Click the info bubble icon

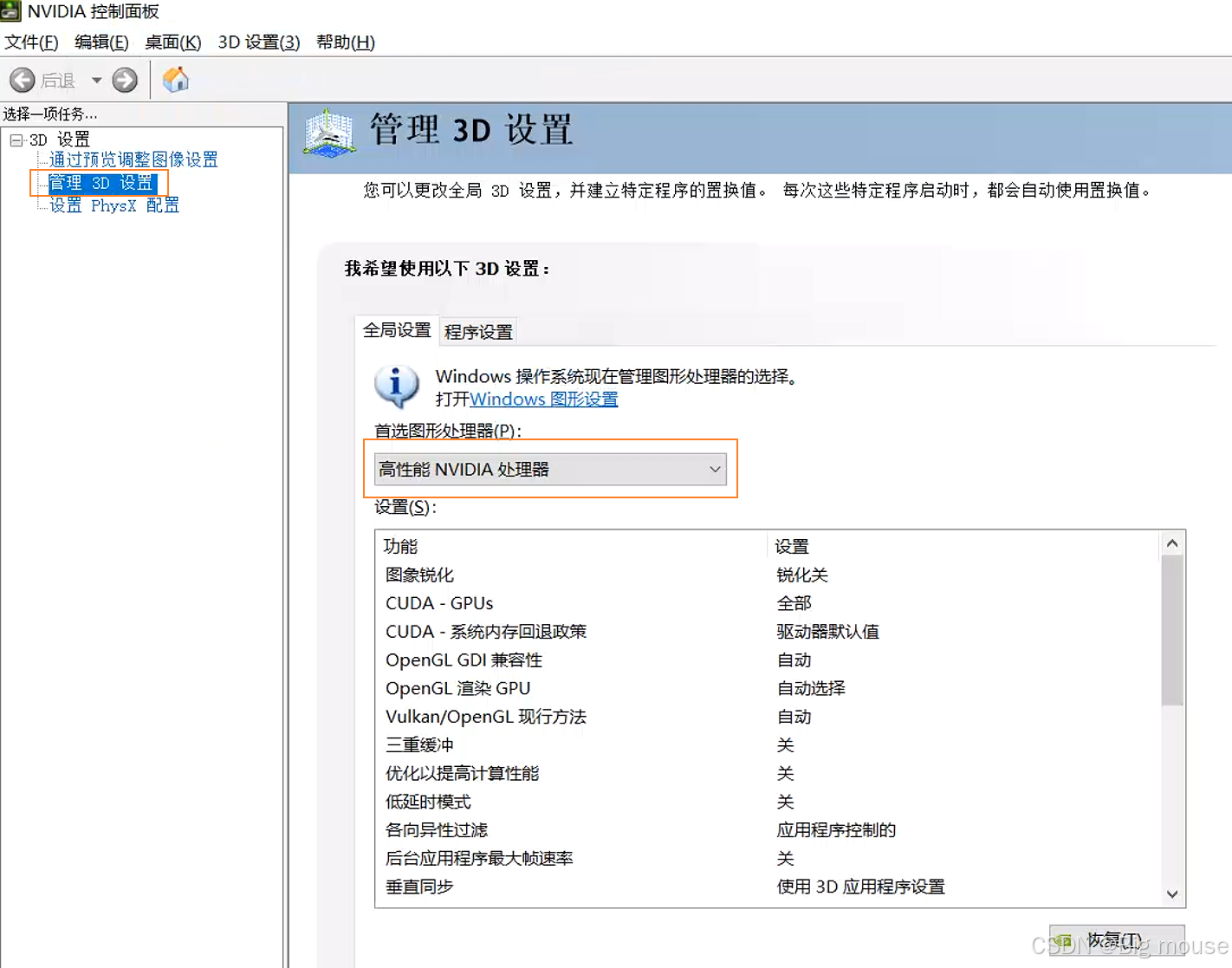pos(397,387)
